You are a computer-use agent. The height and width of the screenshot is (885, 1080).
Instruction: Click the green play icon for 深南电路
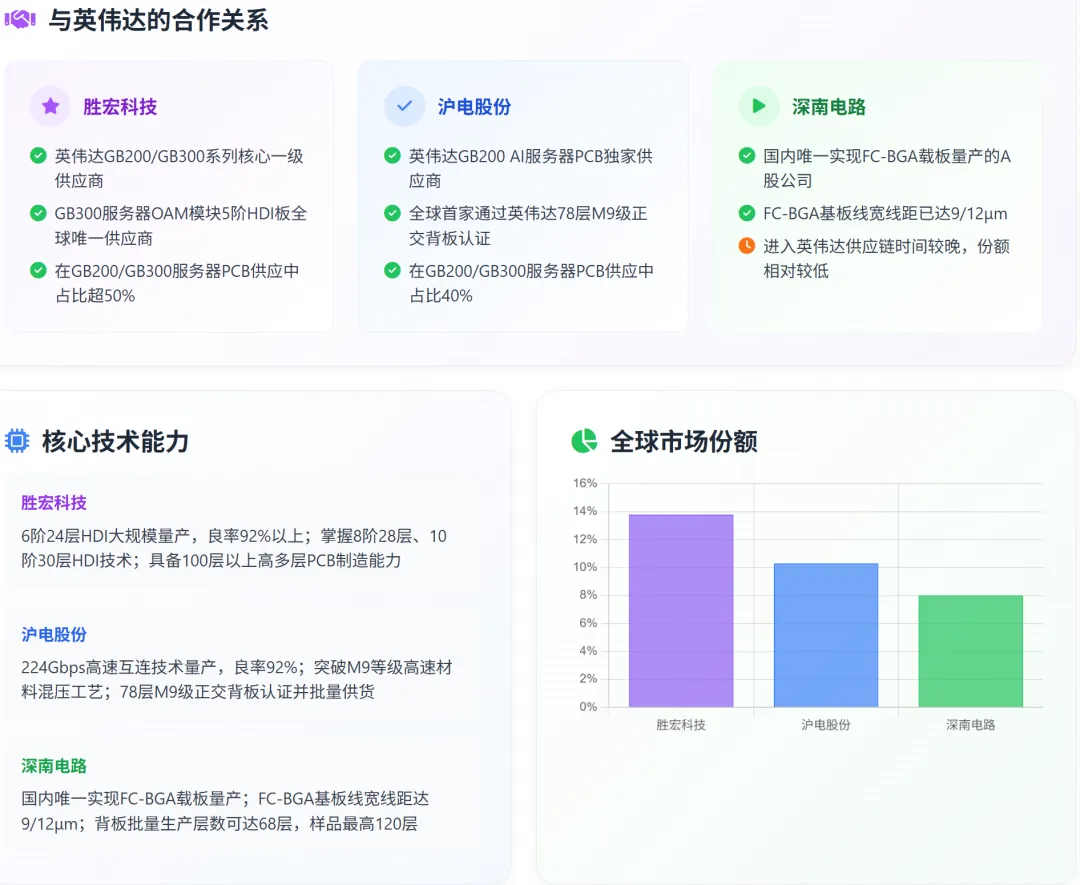759,106
